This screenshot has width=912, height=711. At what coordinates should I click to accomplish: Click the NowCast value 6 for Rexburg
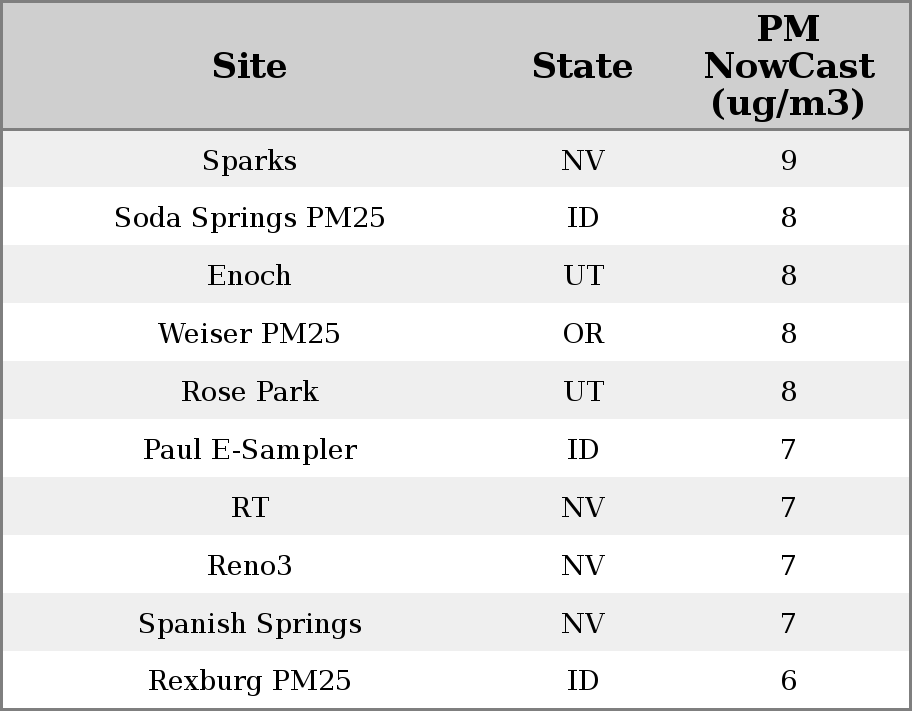[788, 681]
